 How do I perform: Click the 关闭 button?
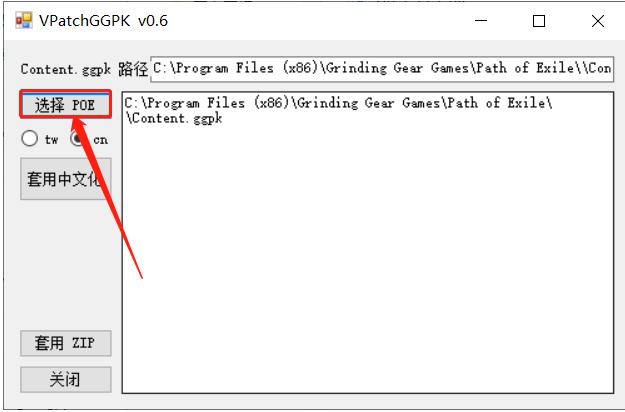[x=66, y=379]
